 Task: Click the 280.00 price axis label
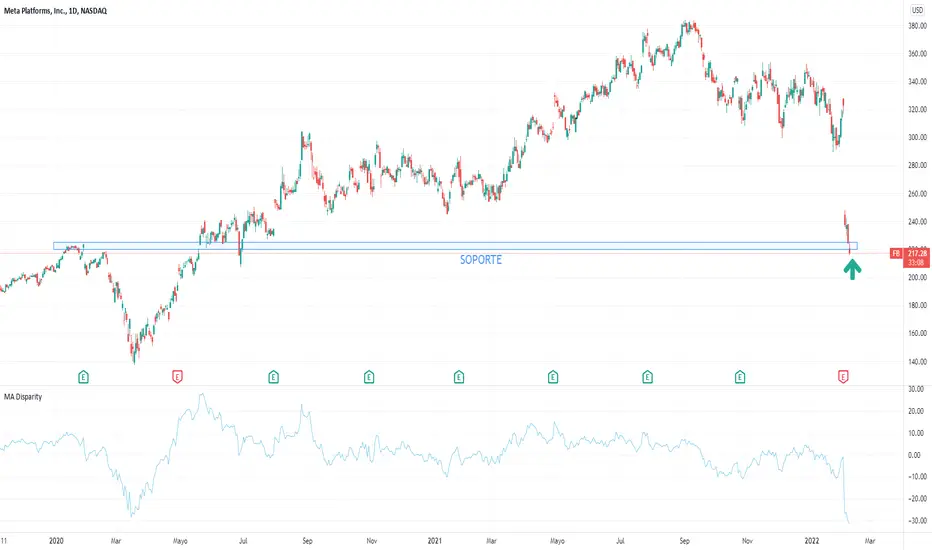point(917,165)
